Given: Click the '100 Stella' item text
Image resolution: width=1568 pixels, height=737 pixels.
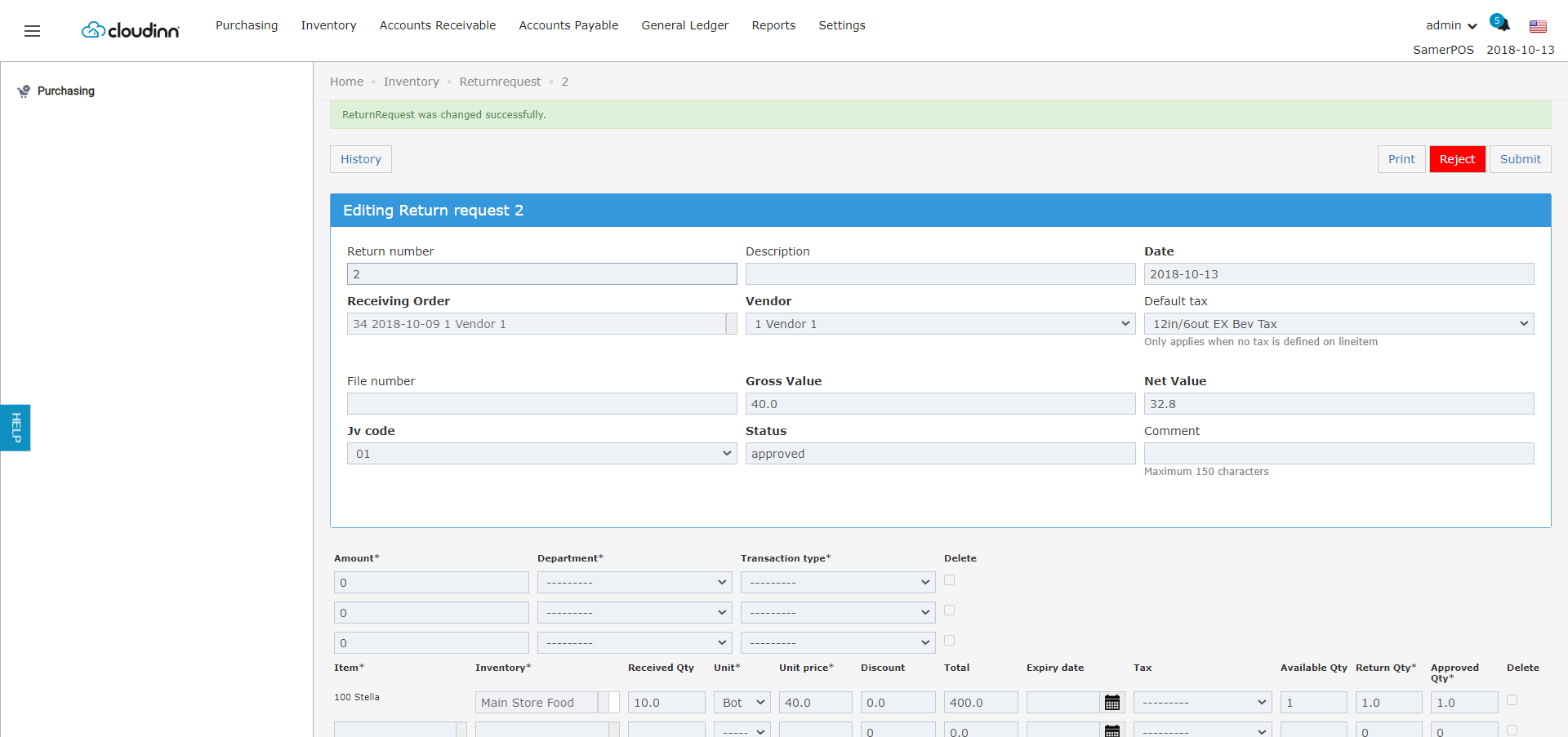Looking at the screenshot, I should [x=357, y=698].
